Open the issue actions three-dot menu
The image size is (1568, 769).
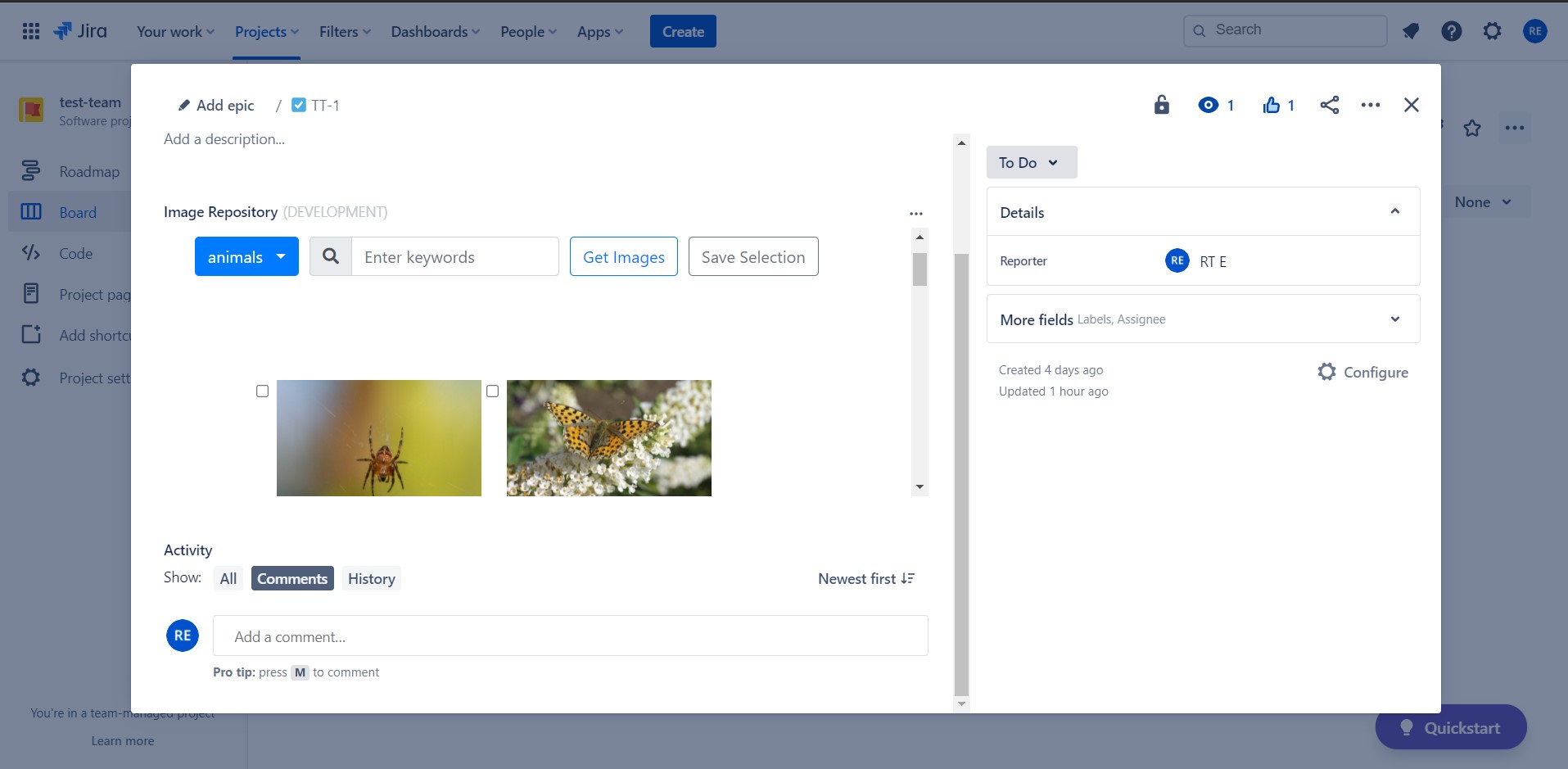(1371, 105)
